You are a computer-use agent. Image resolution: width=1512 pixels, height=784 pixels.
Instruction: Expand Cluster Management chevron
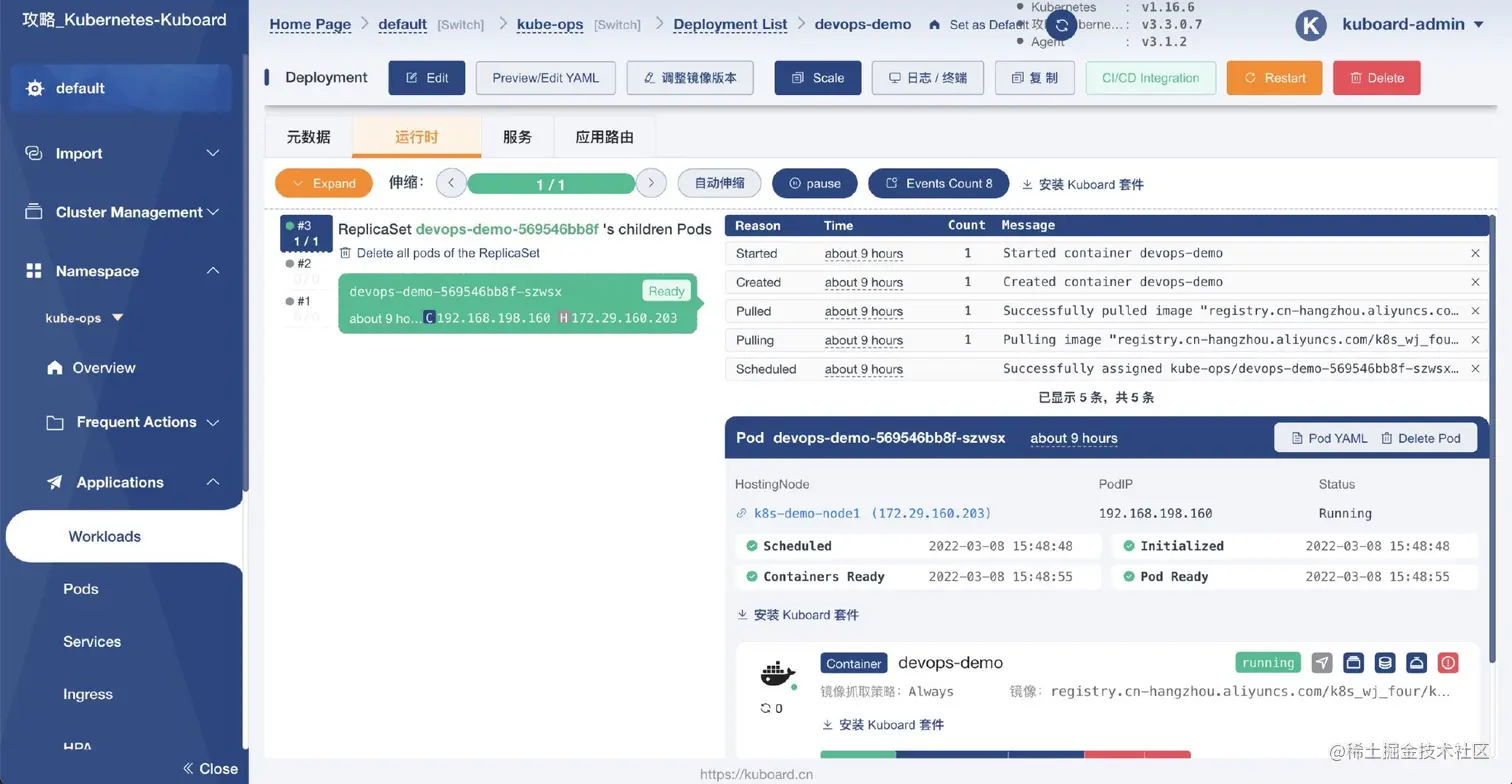[212, 212]
